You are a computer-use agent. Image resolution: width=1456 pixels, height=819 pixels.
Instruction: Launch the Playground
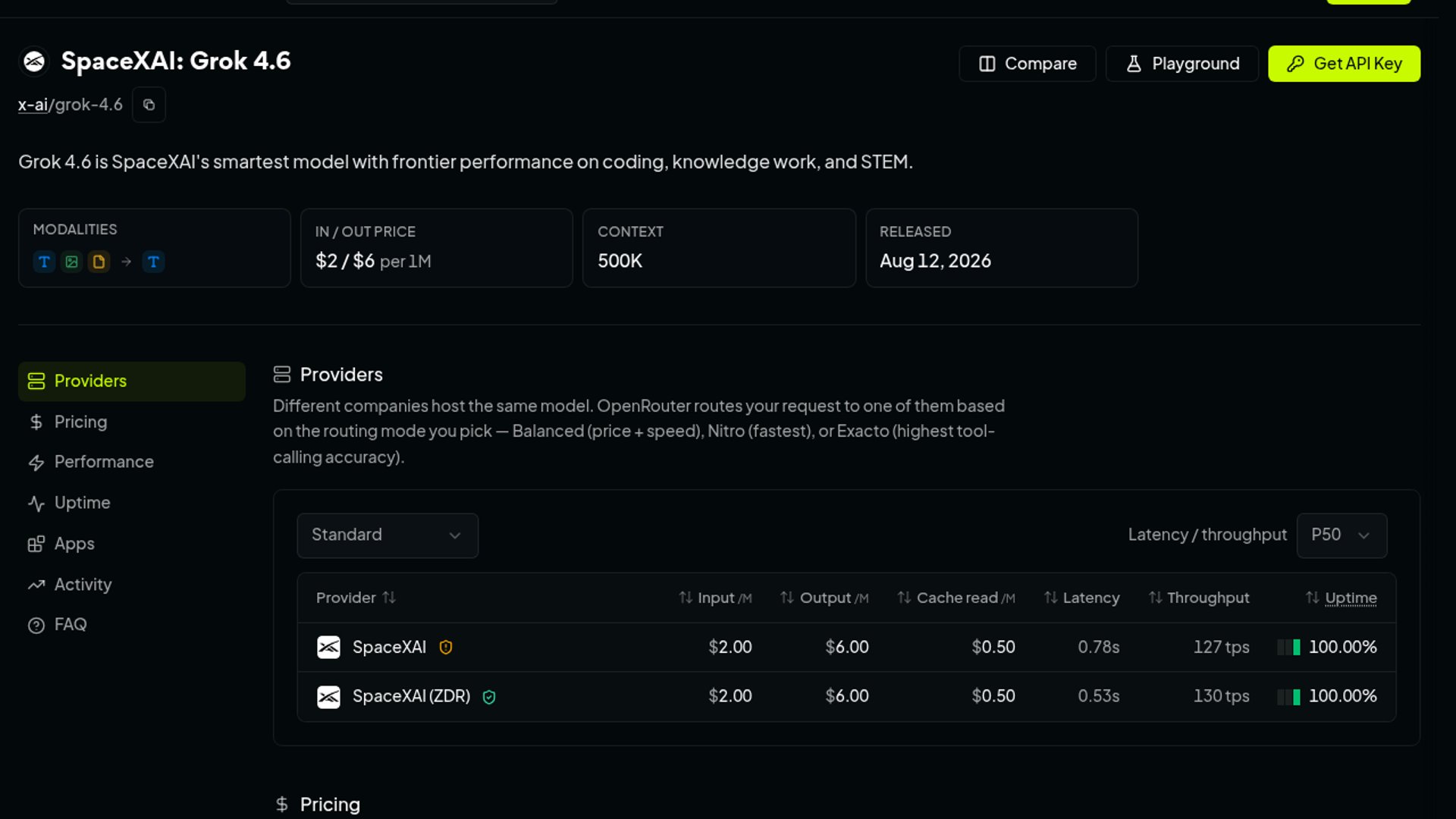point(1182,64)
